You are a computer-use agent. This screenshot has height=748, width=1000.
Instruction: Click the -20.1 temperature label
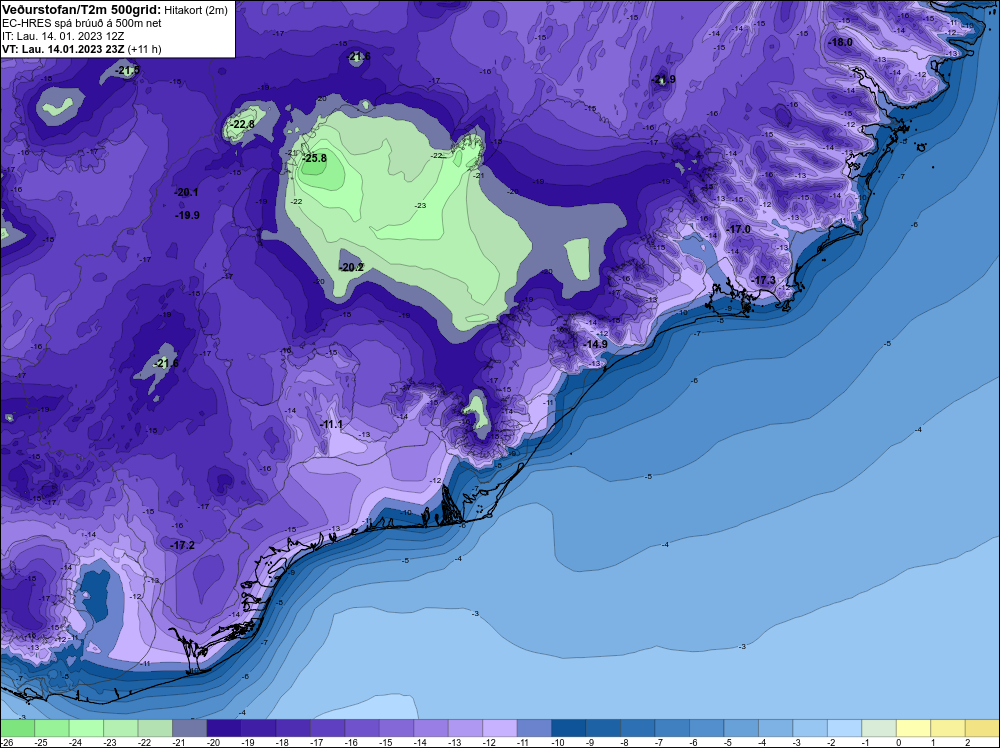click(x=186, y=193)
